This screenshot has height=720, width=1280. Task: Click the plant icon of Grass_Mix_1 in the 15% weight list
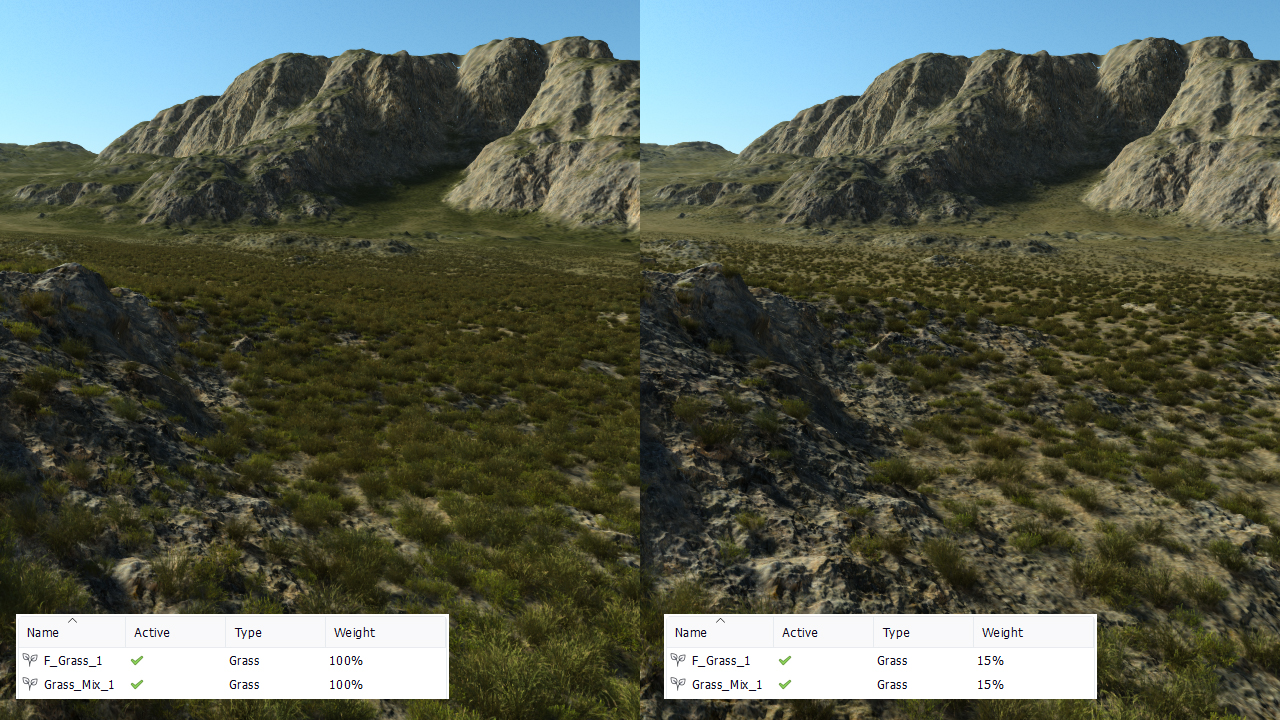tap(678, 684)
